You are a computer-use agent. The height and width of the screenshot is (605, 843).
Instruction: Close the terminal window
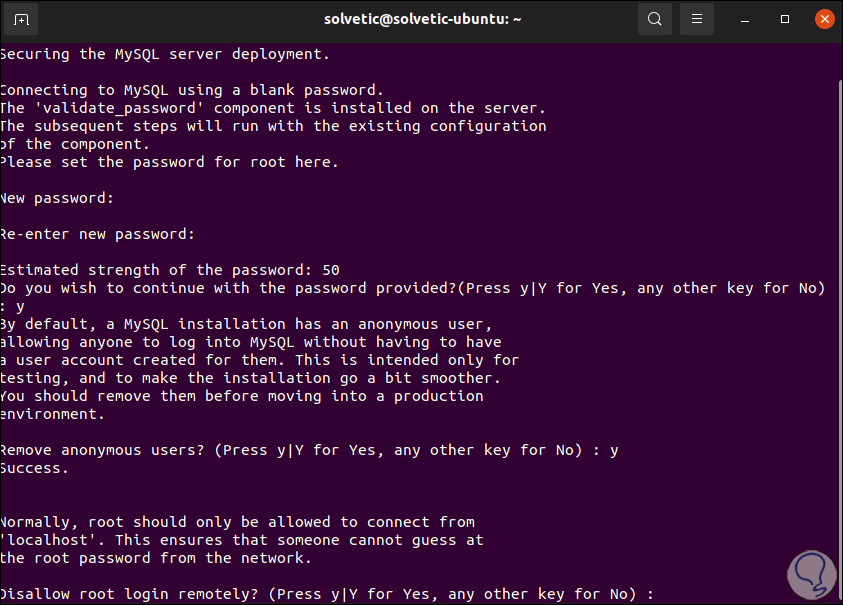click(823, 19)
